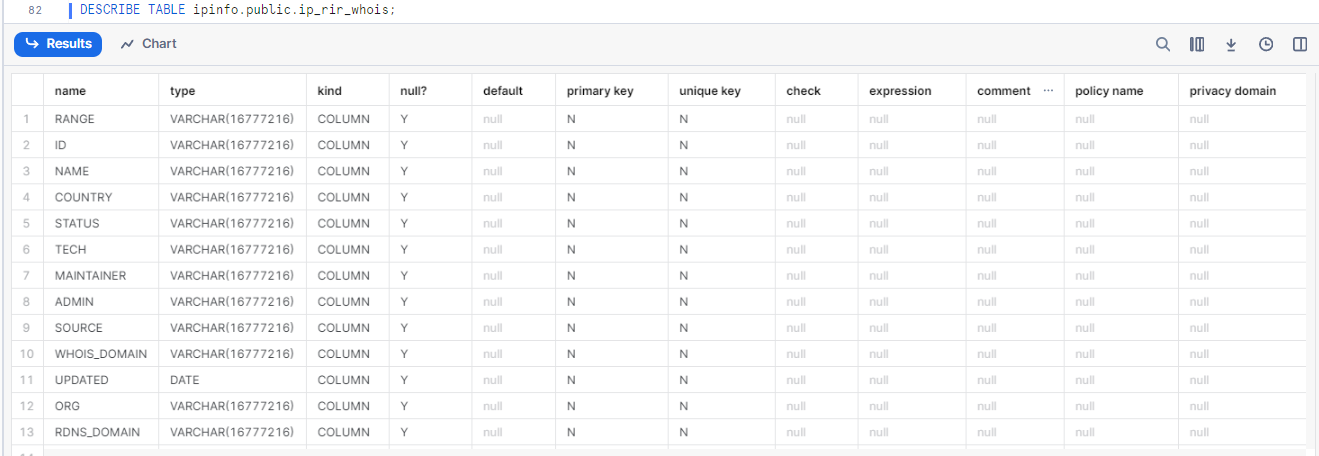The width and height of the screenshot is (1319, 456).
Task: Toggle the side panel icon
Action: point(1300,44)
